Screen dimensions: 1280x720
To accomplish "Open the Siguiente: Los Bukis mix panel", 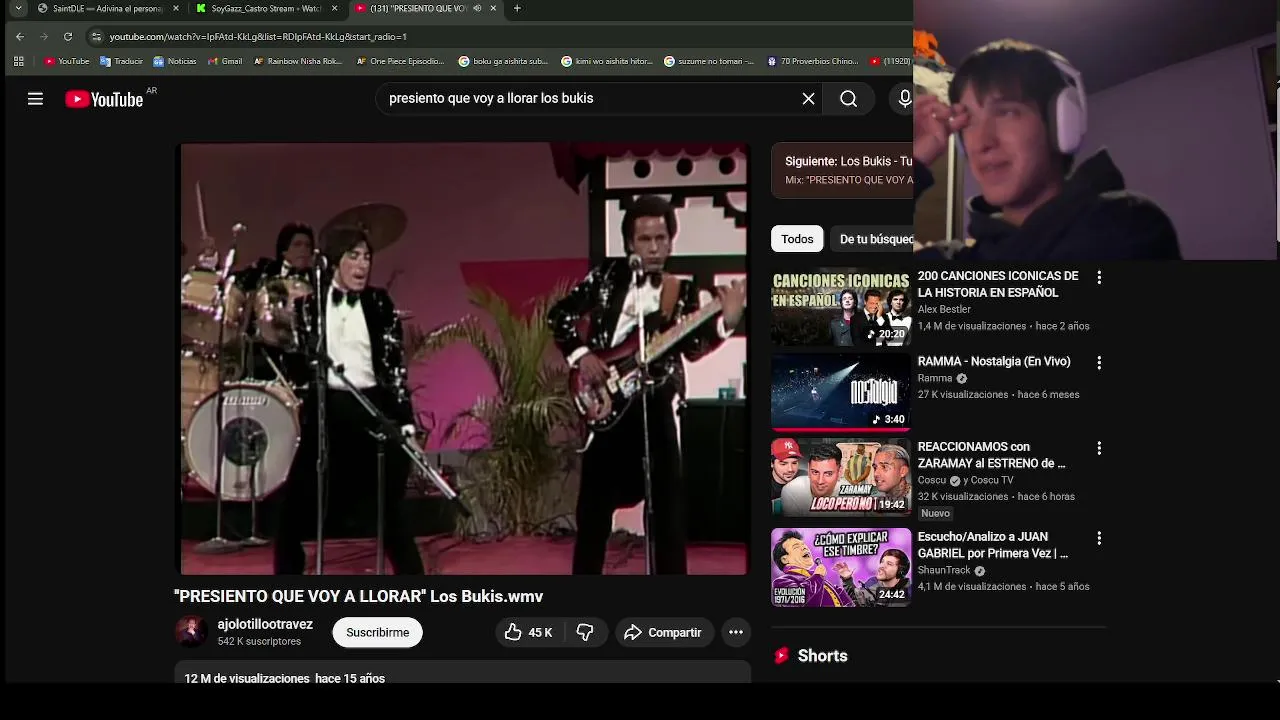I will (x=842, y=170).
